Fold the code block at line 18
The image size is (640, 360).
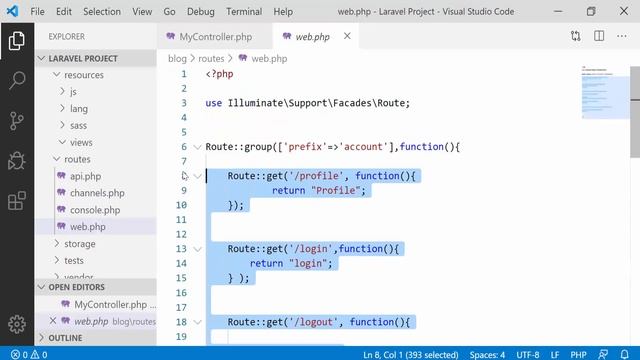(198, 322)
